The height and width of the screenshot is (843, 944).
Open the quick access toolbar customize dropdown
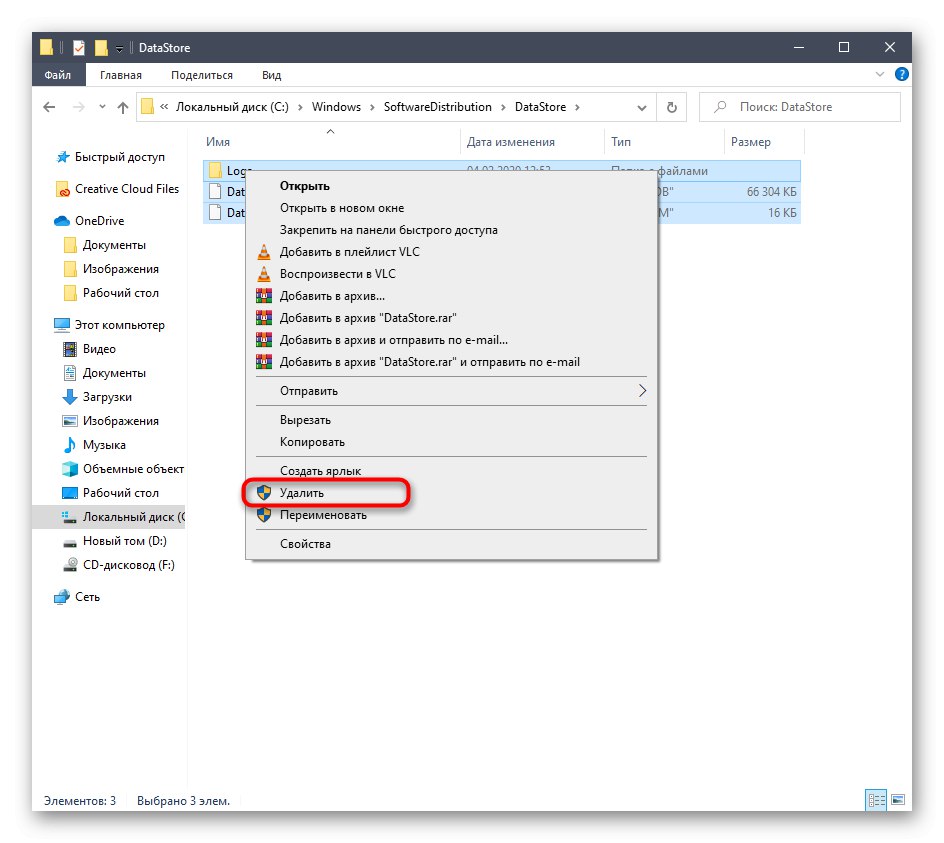119,49
